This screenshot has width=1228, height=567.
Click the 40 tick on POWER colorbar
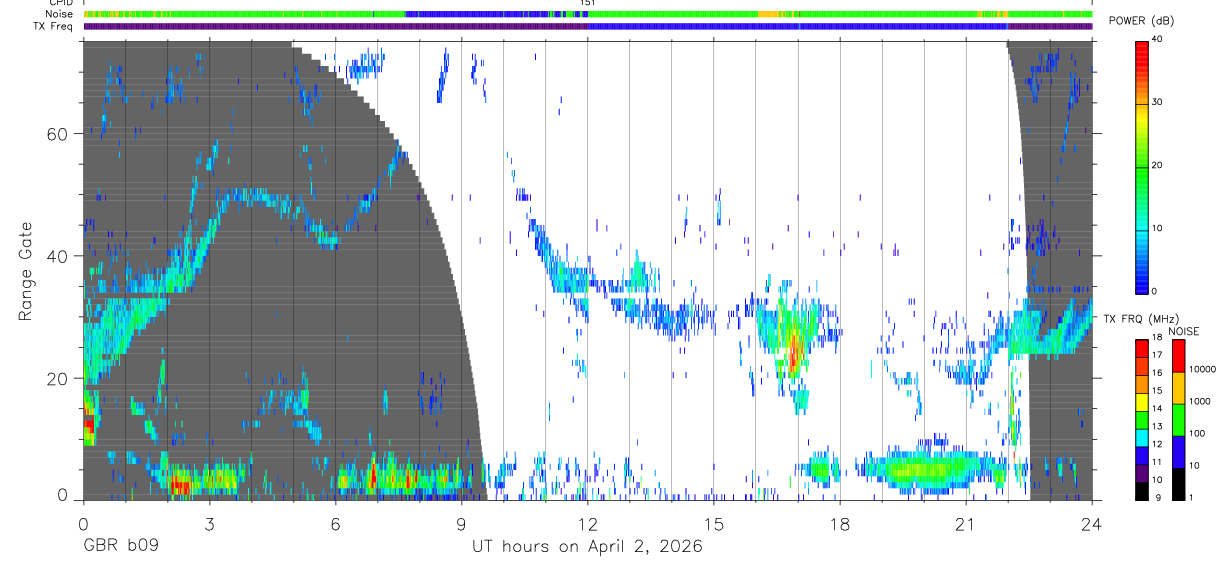click(1159, 39)
